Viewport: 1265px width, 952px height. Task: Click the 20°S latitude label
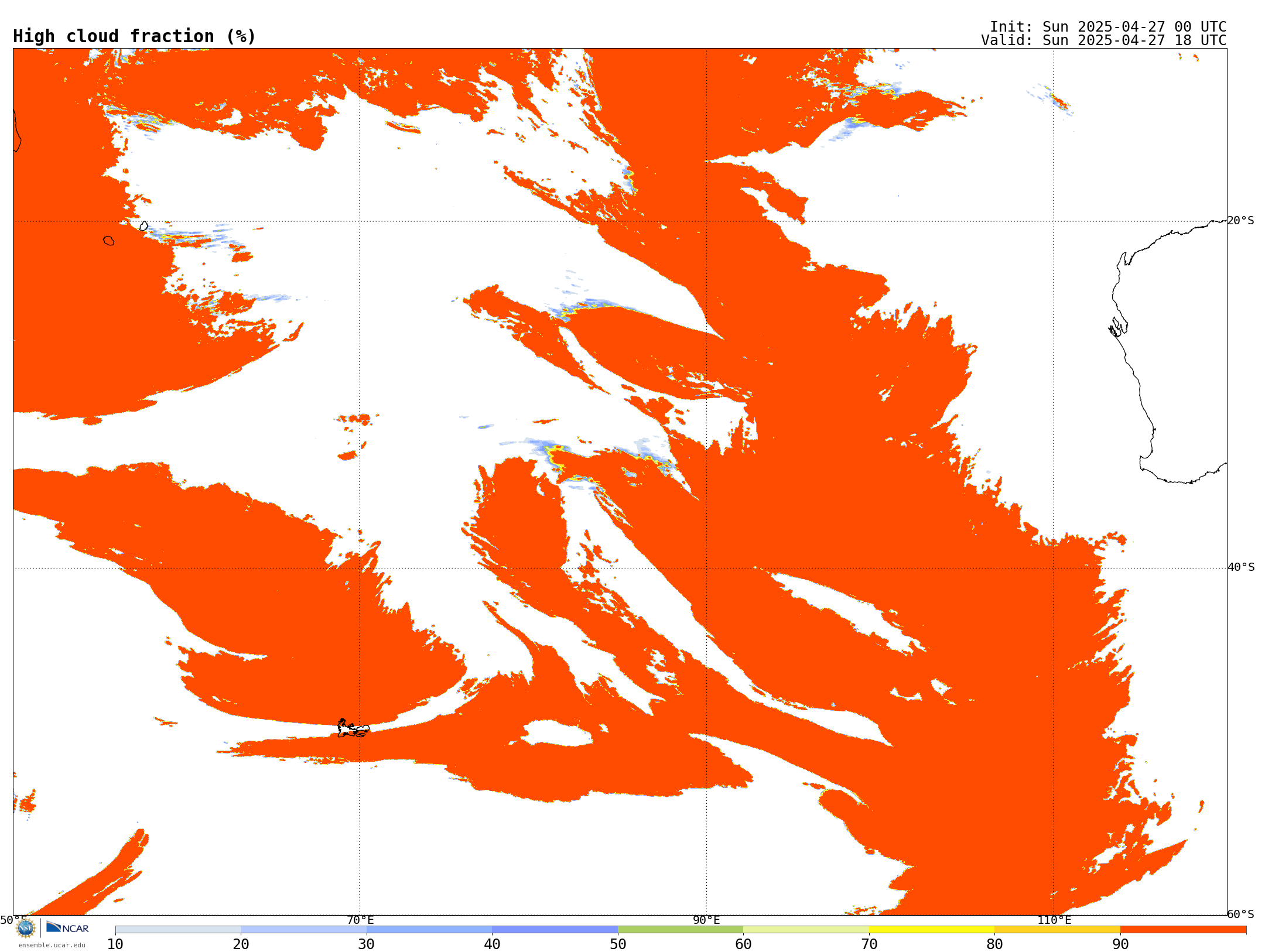pyautogui.click(x=1240, y=221)
